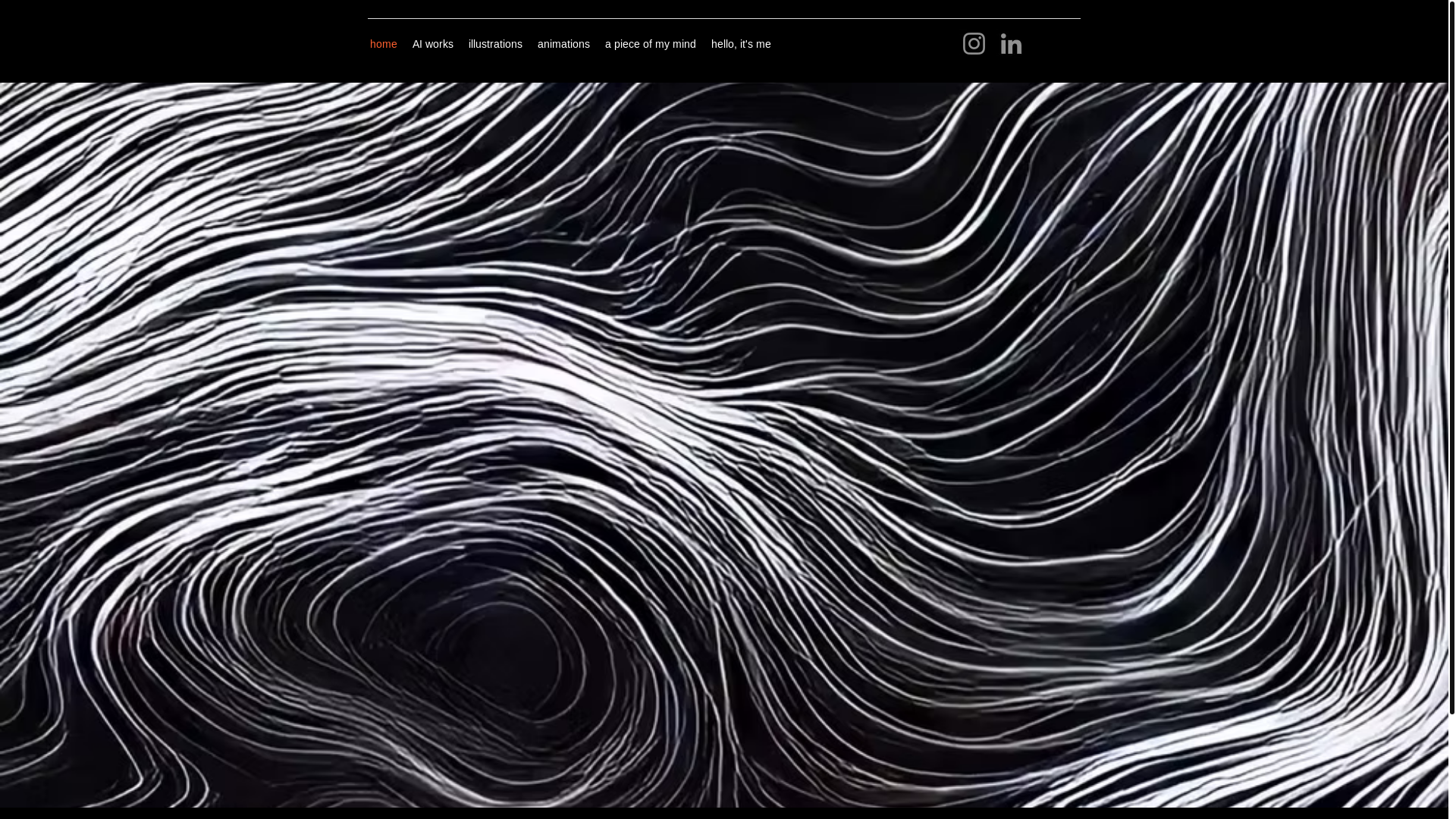Open a piece of my mind page
Viewport: 1456px width, 819px height.
click(651, 44)
